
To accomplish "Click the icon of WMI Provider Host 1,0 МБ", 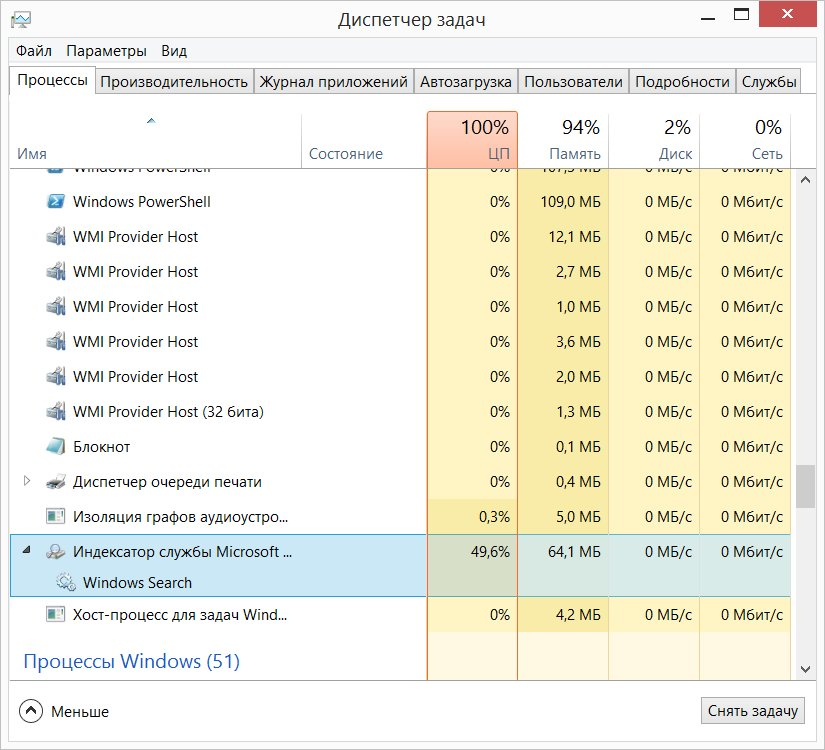I will [56, 306].
